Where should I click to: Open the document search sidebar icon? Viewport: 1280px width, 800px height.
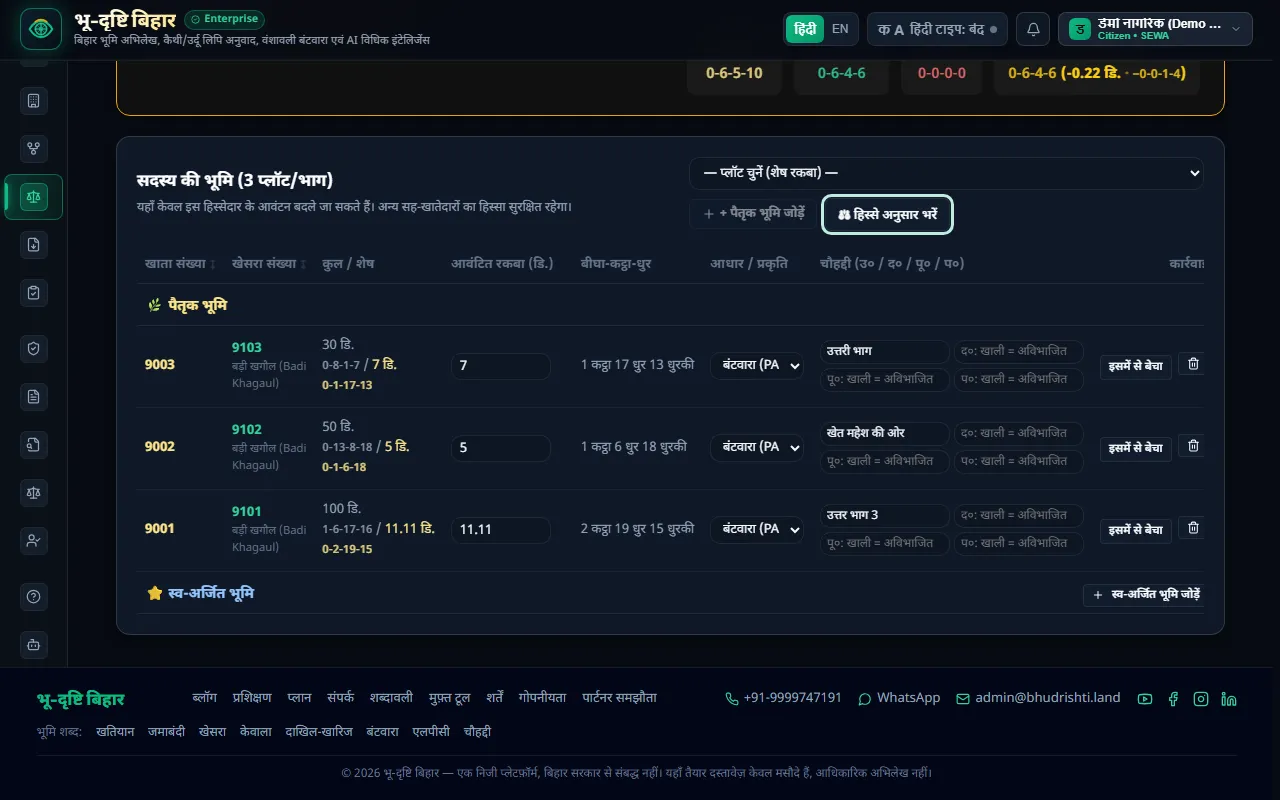34,445
